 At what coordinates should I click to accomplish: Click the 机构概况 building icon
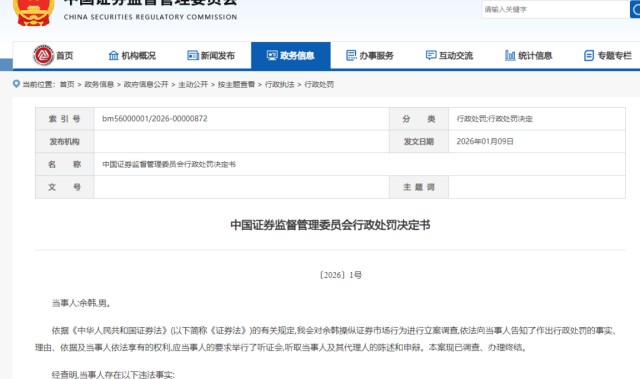113,55
